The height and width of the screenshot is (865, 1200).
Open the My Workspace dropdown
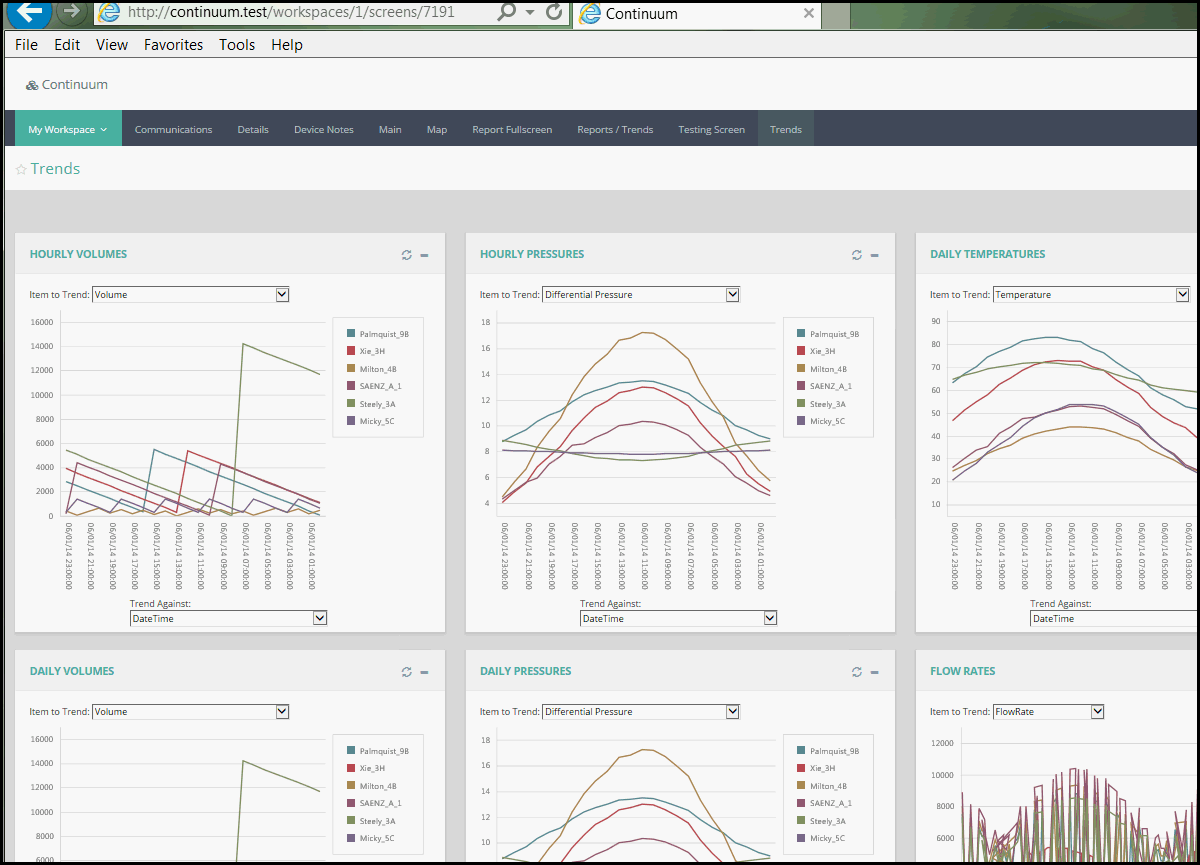click(x=68, y=129)
